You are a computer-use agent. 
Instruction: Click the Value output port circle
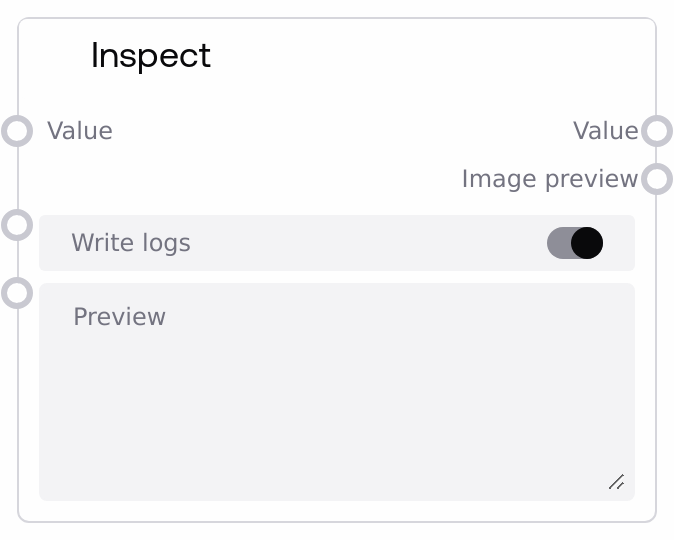(x=656, y=131)
